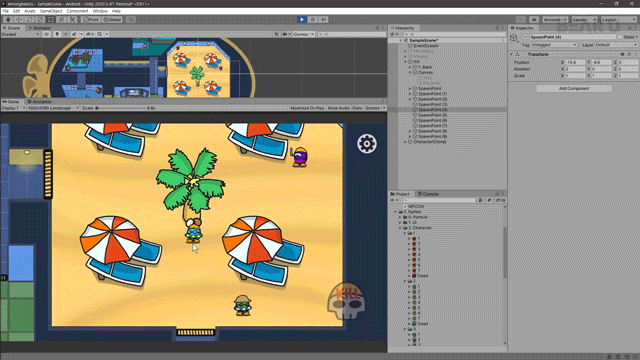Screen dimensions: 640x360
Task: Collapse the Transform component foldout
Action: click(511, 54)
